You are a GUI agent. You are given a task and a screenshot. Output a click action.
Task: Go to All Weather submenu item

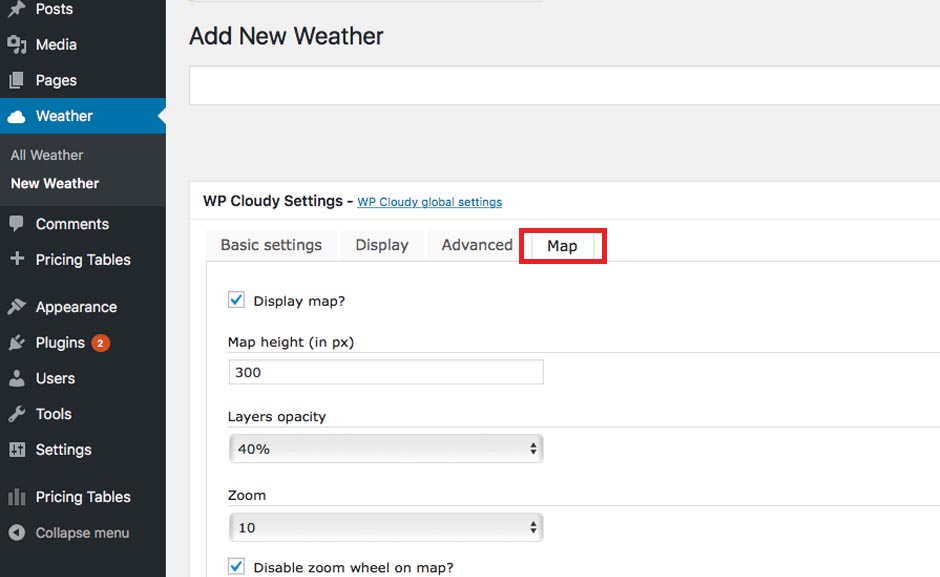[x=47, y=155]
